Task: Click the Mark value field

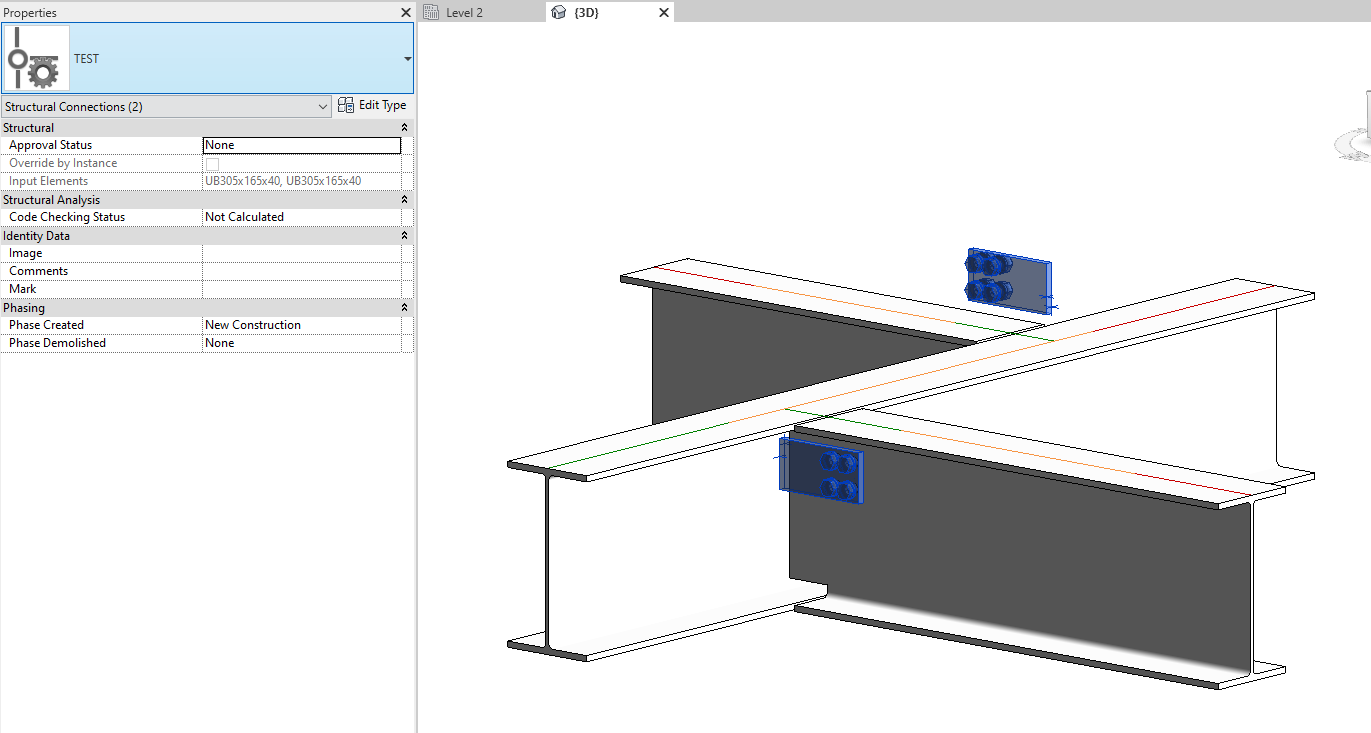Action: click(x=300, y=288)
